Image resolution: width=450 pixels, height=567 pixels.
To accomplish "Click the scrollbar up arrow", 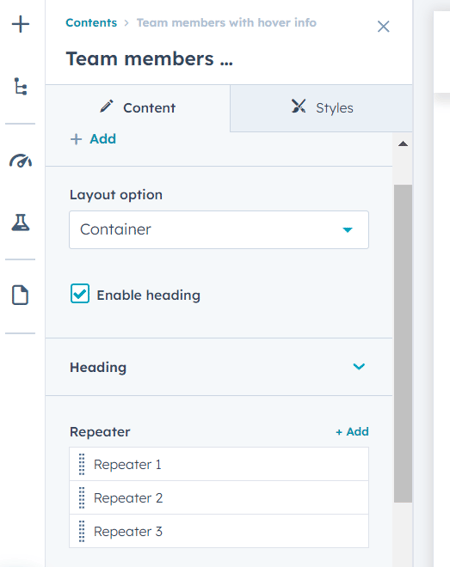I will tap(403, 144).
